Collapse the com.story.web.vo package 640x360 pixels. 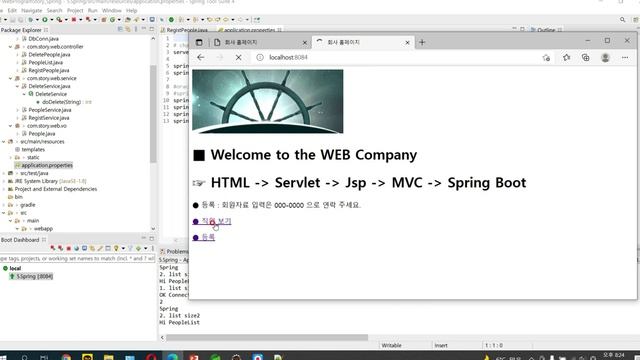[x=11, y=126]
